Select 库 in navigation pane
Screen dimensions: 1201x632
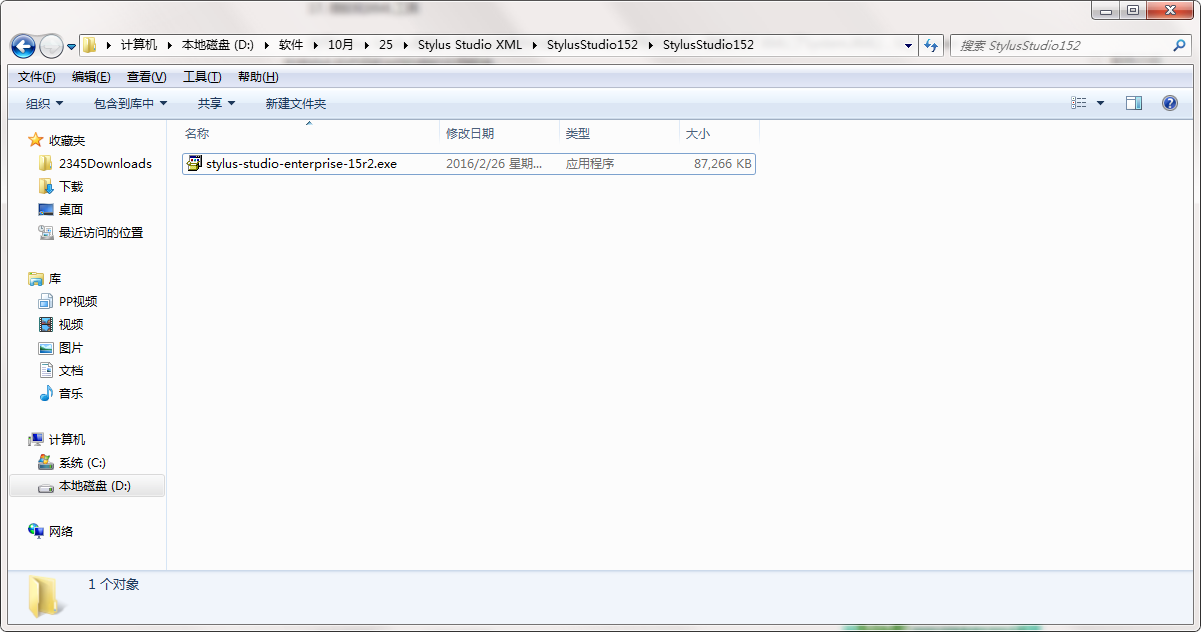coord(55,278)
